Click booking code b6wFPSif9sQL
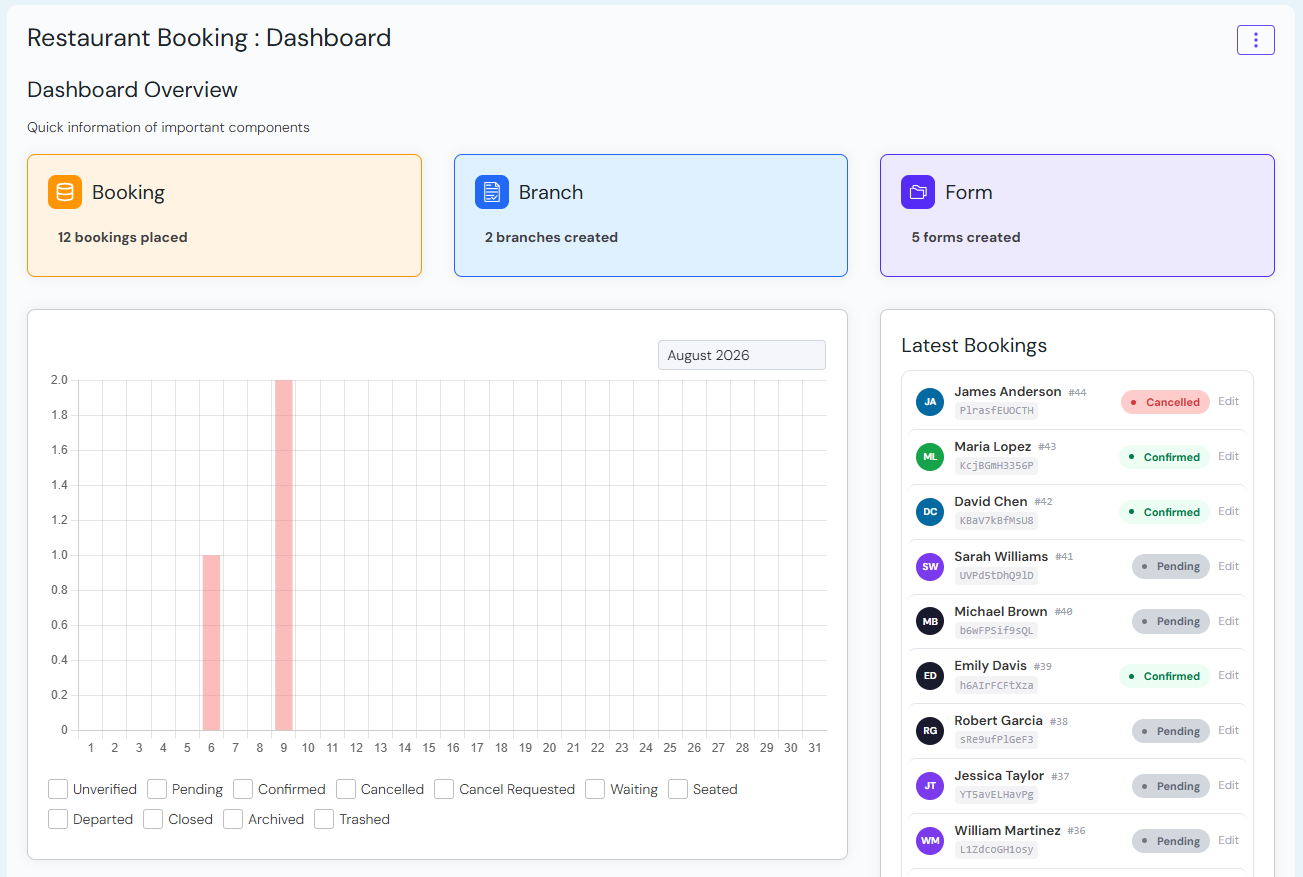The image size is (1303, 877). [x=996, y=631]
